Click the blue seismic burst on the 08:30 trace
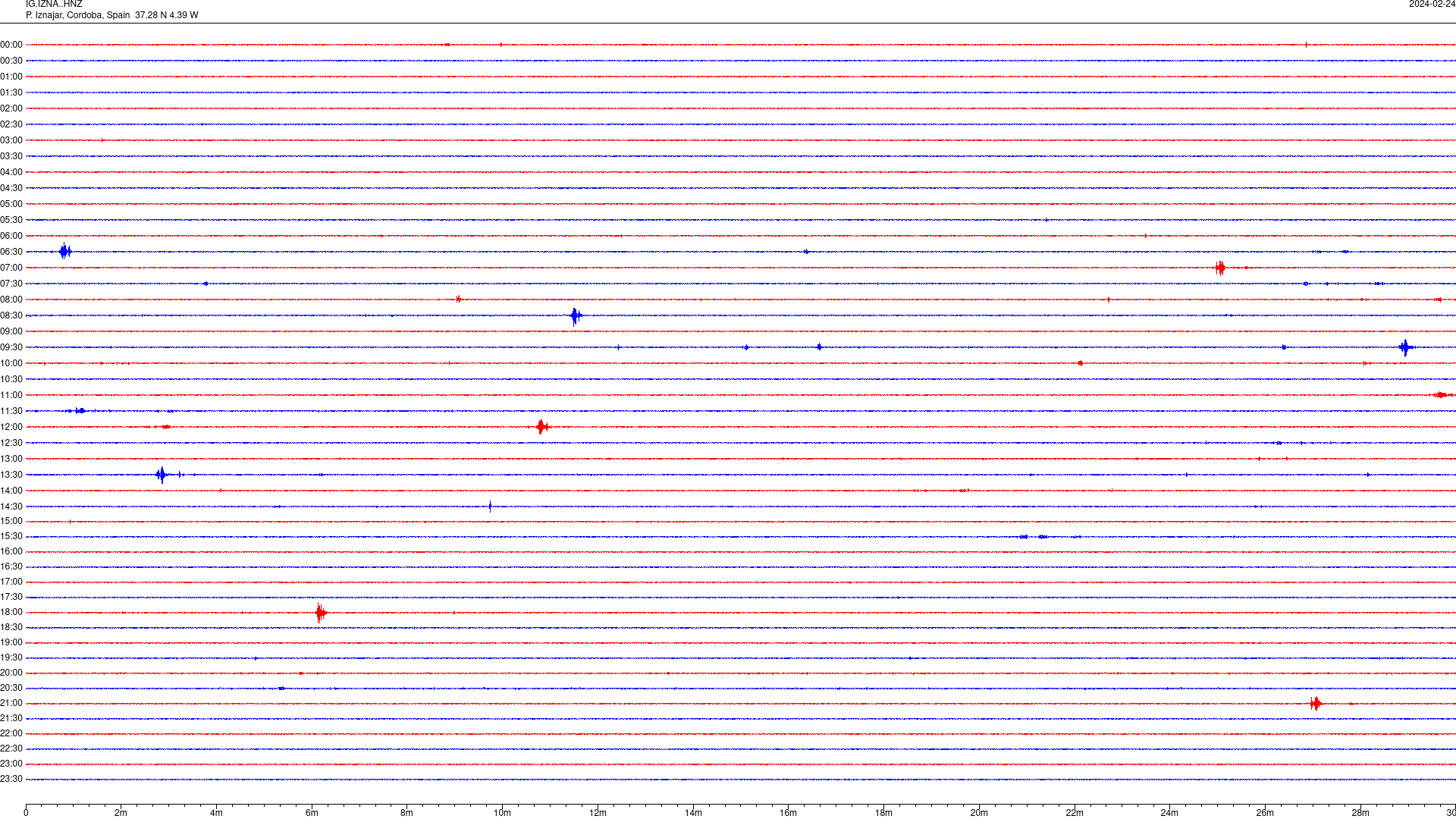Screen dimensions: 1456x819 tap(576, 315)
